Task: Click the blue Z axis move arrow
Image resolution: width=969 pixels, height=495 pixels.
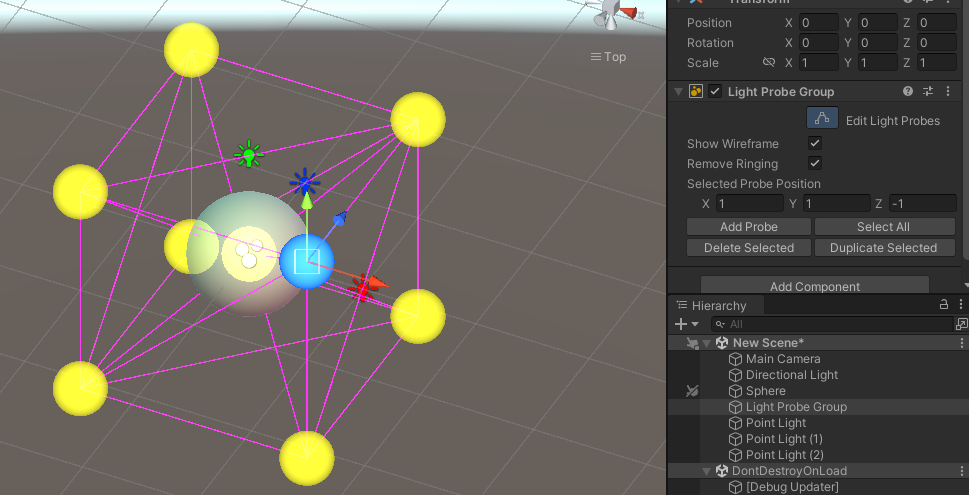Action: 340,218
